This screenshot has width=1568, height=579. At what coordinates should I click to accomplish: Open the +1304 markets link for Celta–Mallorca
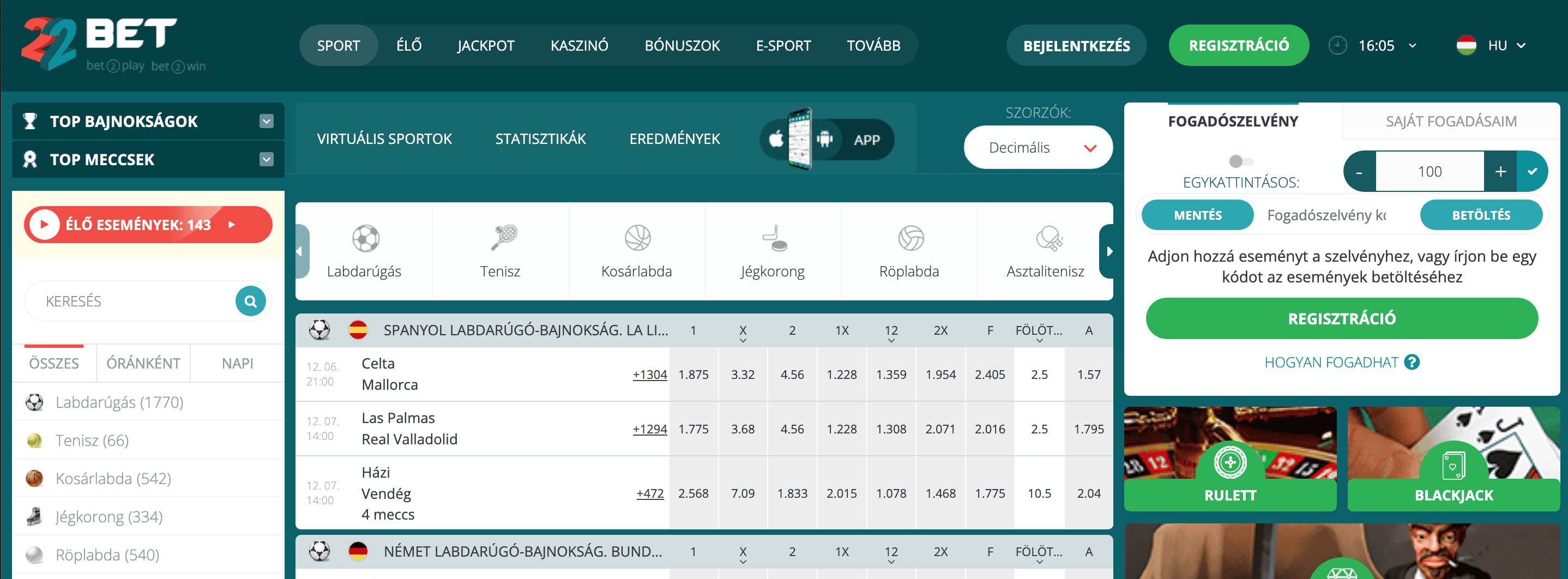tap(649, 375)
